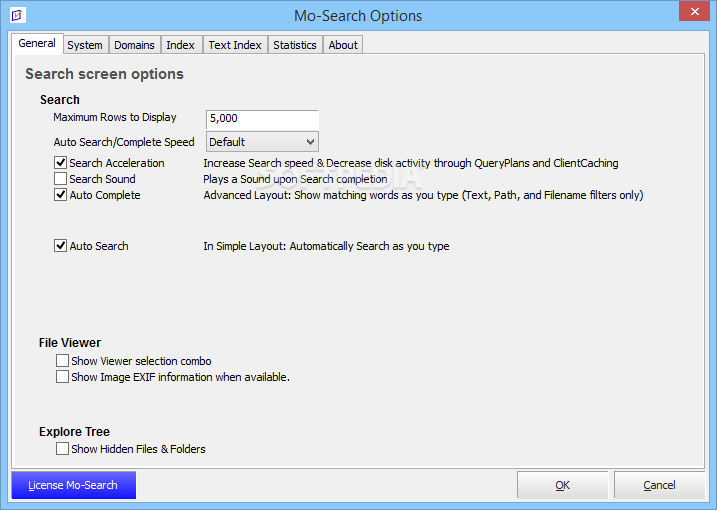Click the Mo-Search app icon in title bar
The width and height of the screenshot is (717, 510).
(x=17, y=15)
